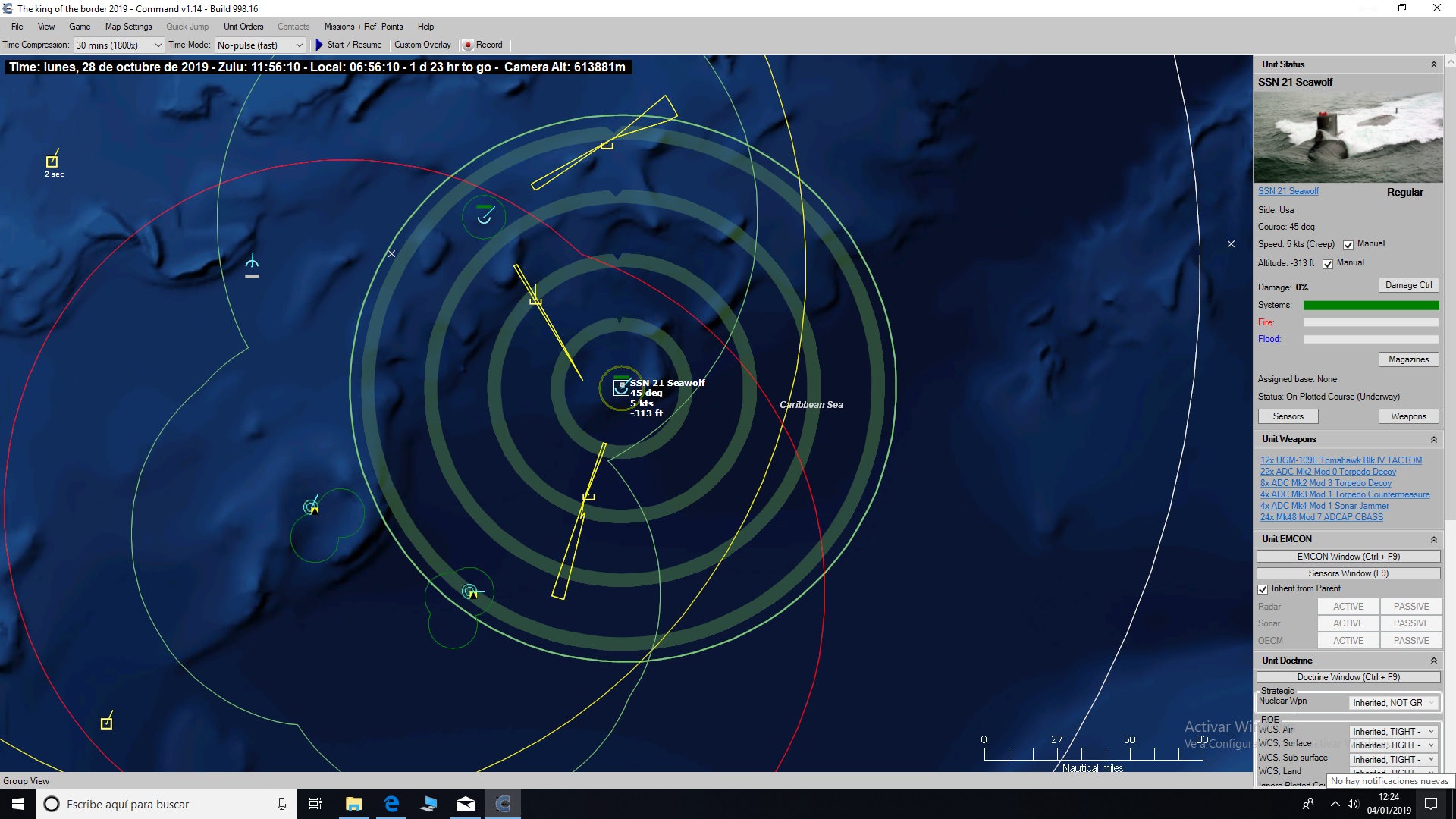Image resolution: width=1456 pixels, height=819 pixels.
Task: Open the volume icon in system tray
Action: coord(1353,804)
